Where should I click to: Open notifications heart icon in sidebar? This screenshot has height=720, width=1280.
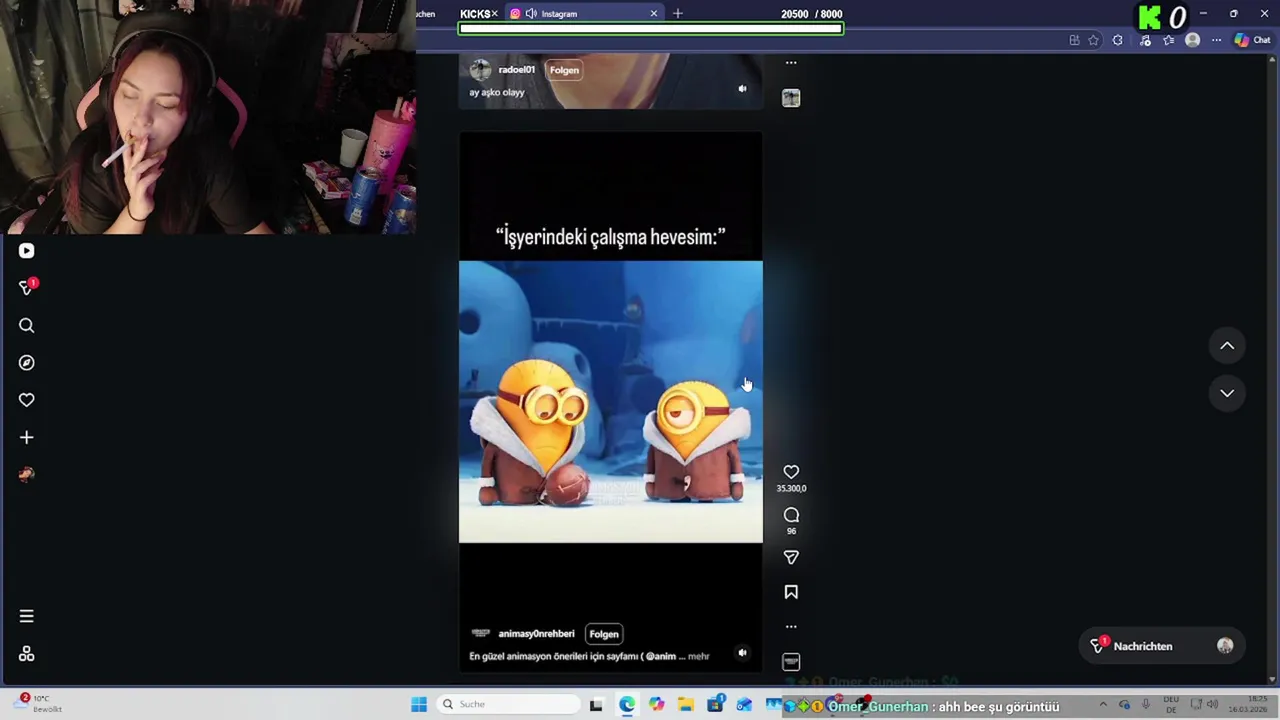click(x=27, y=400)
